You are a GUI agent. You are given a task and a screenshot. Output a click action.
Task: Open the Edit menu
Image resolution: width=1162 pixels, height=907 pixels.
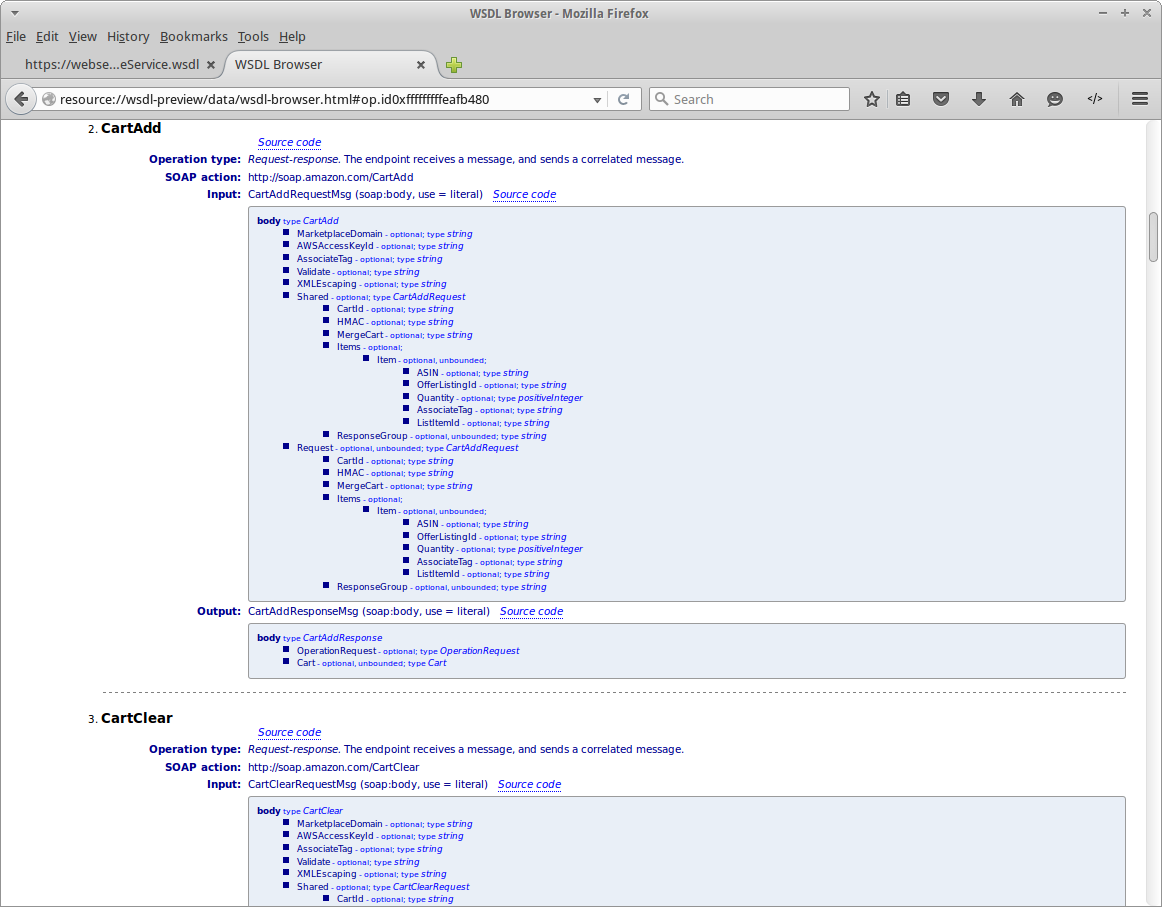[47, 36]
